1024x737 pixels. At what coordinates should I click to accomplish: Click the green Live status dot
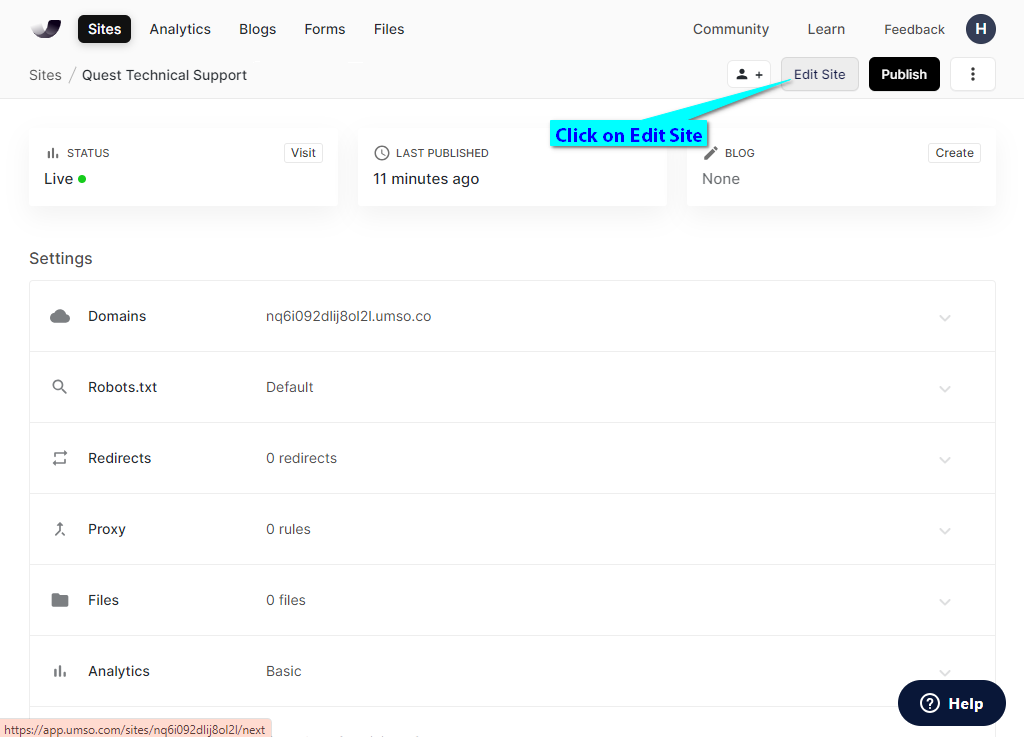pyautogui.click(x=82, y=179)
